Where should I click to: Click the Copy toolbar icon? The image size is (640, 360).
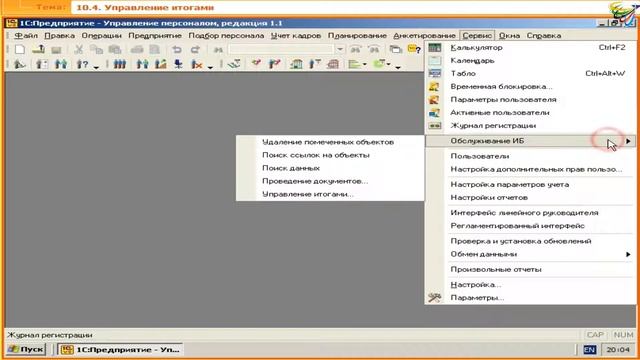tap(96, 49)
